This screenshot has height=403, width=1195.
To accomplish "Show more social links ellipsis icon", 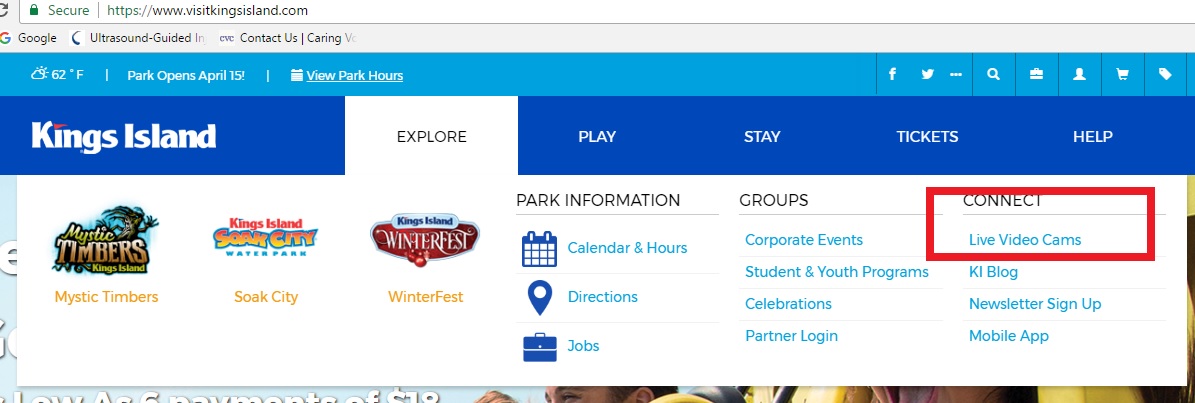I will pos(956,75).
